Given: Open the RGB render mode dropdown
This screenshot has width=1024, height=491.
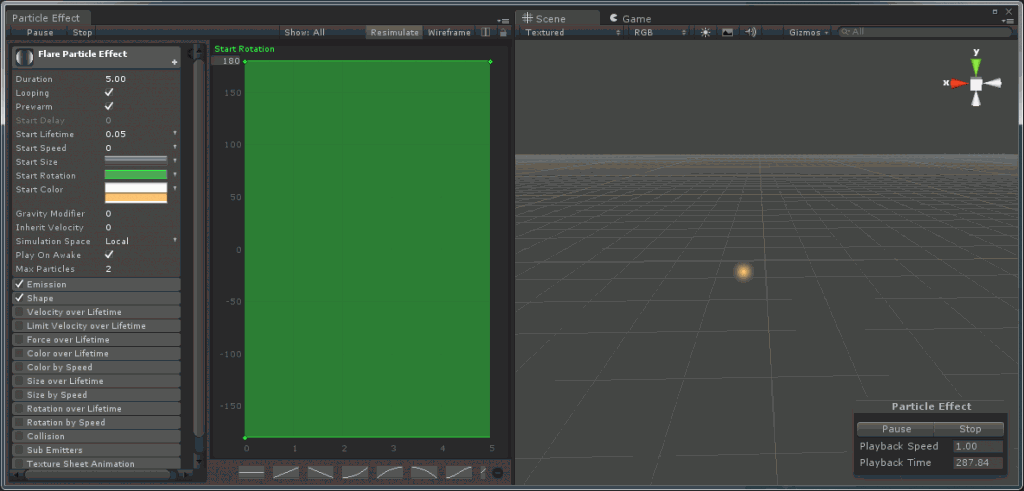Looking at the screenshot, I should [660, 32].
